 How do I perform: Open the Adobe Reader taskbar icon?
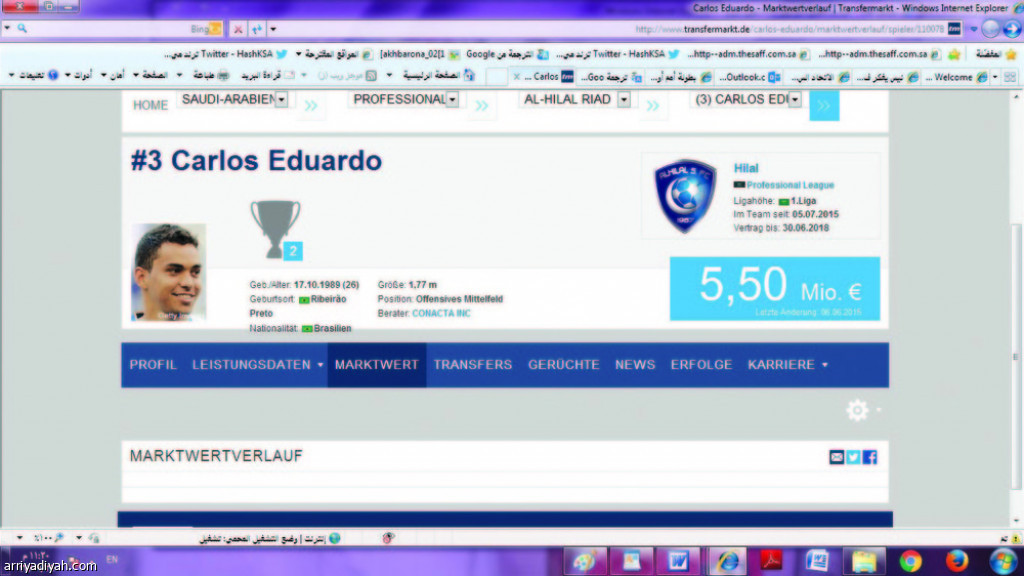[771, 562]
